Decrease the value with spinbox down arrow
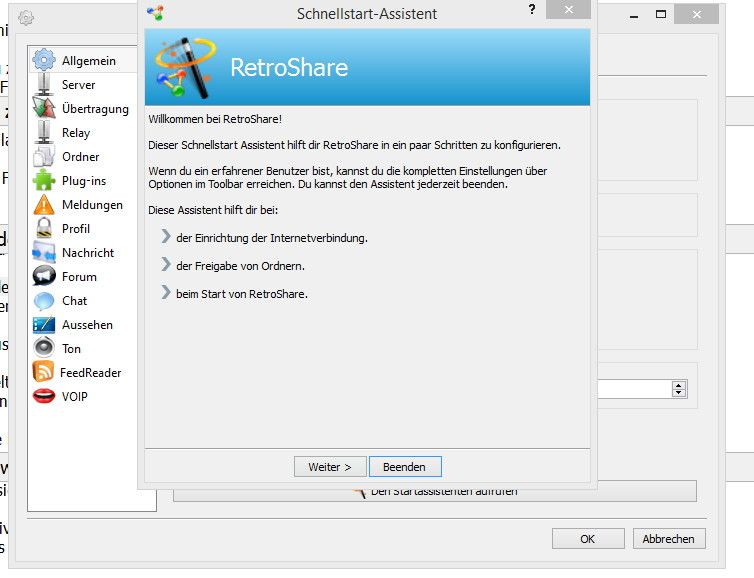 coord(679,392)
